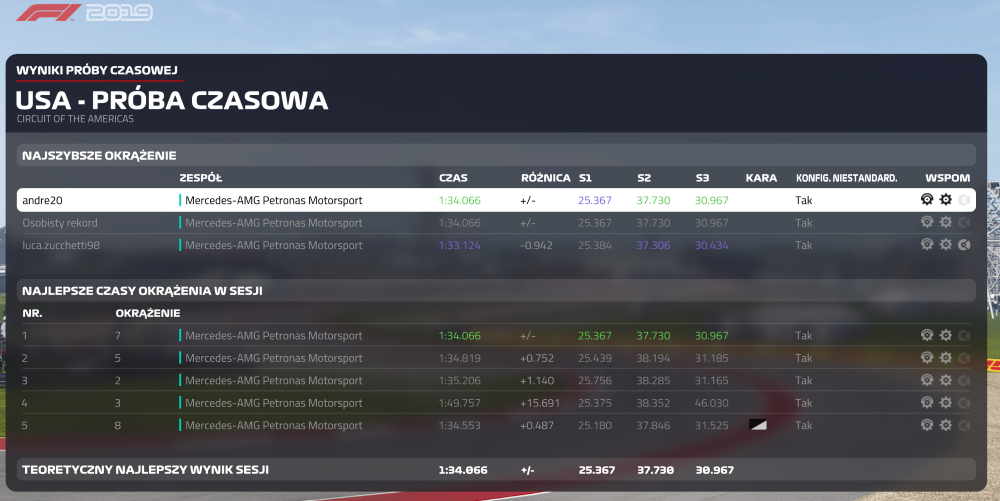Click gearbox gear icon for lap 1:34.553
The width and height of the screenshot is (1000, 501).
click(946, 425)
